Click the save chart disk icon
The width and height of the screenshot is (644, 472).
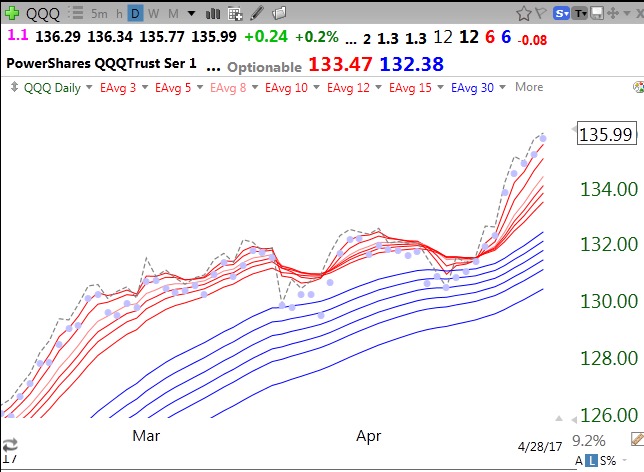pos(597,13)
